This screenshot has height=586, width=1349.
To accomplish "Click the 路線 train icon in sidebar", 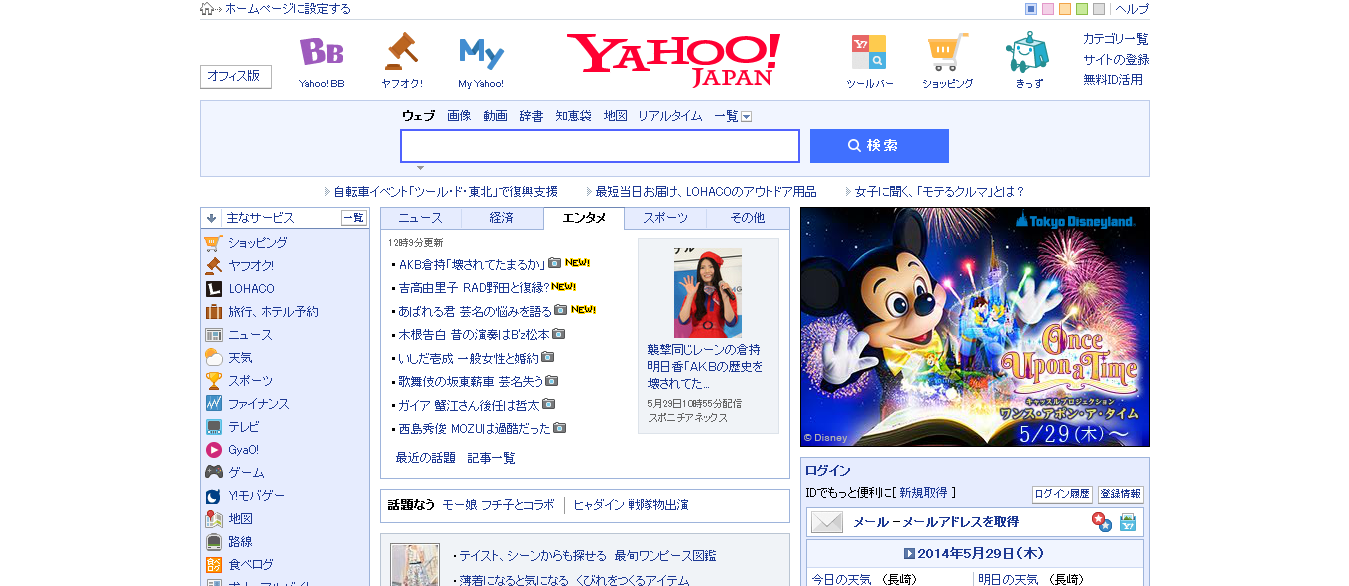I will point(213,542).
